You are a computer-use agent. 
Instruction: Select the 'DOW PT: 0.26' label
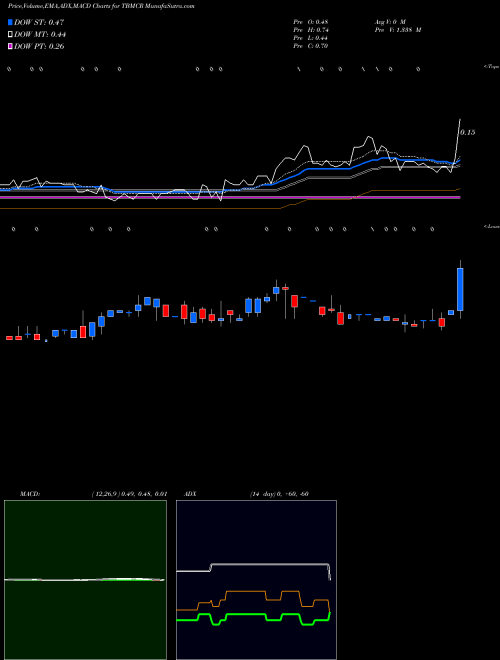[39, 46]
